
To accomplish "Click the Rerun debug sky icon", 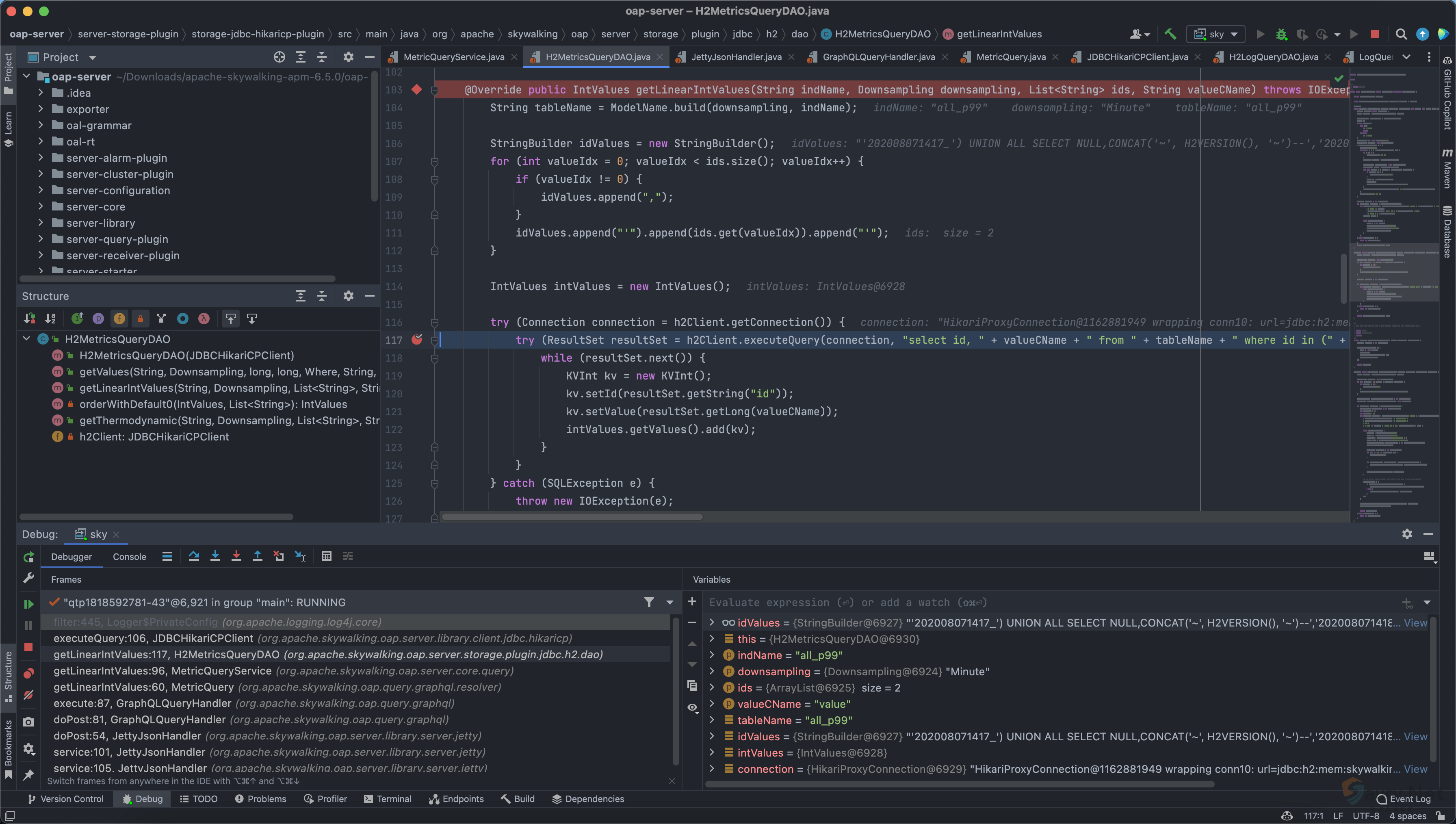I will (28, 557).
